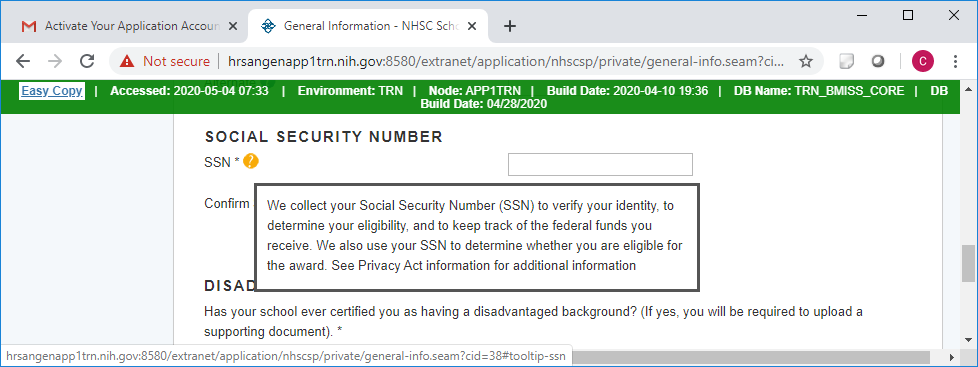Go back with the browser back arrow
The image size is (978, 367).
(23, 61)
